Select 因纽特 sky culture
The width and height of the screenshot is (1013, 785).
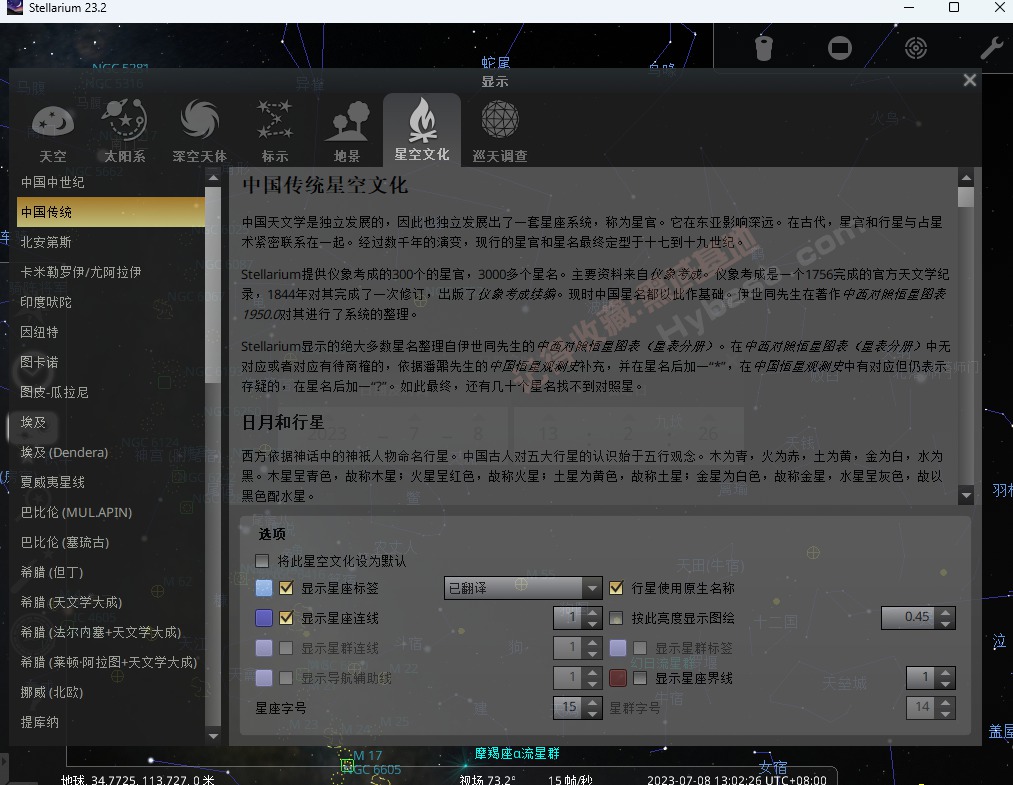click(110, 332)
